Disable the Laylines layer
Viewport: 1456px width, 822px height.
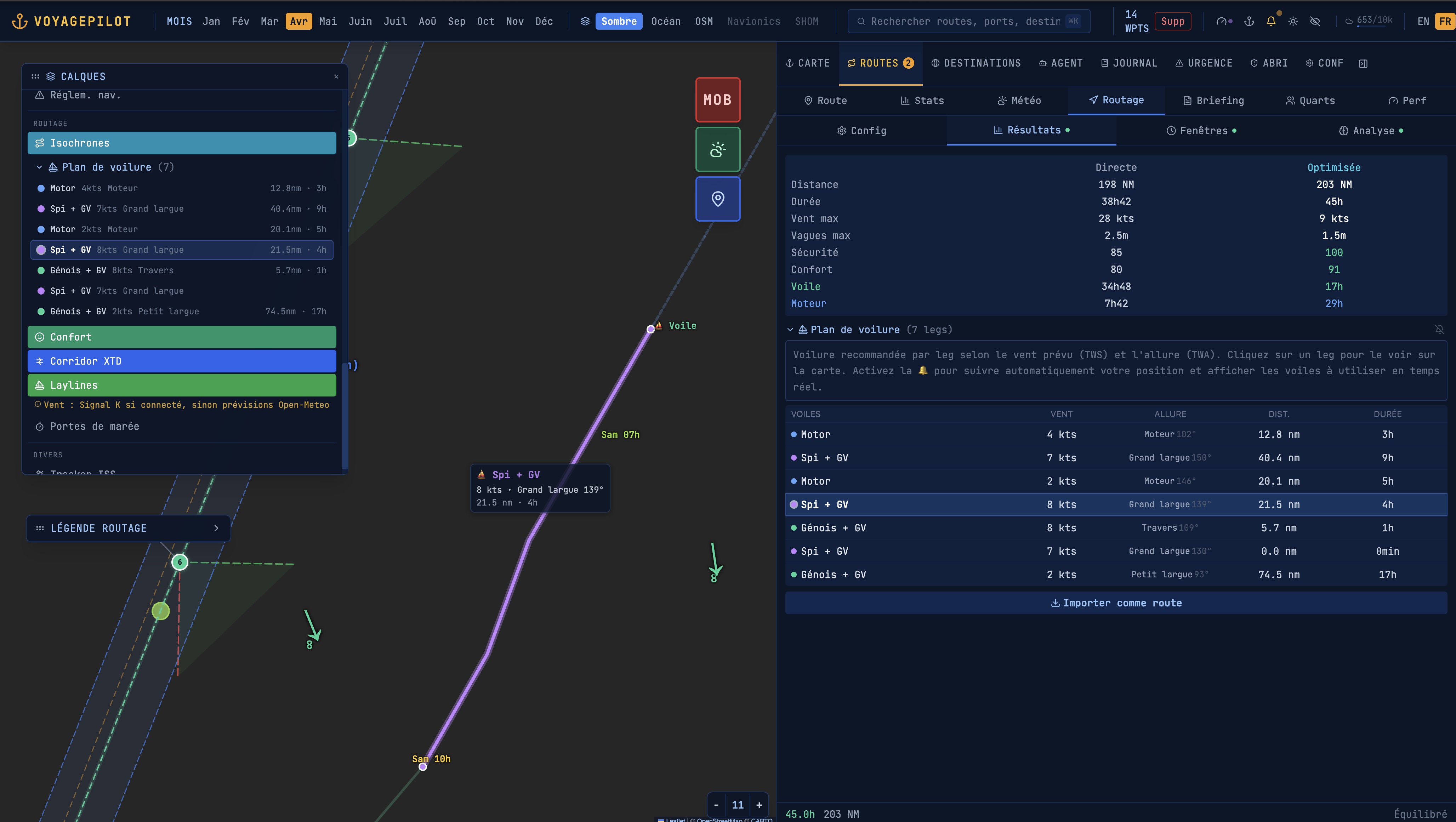[181, 385]
